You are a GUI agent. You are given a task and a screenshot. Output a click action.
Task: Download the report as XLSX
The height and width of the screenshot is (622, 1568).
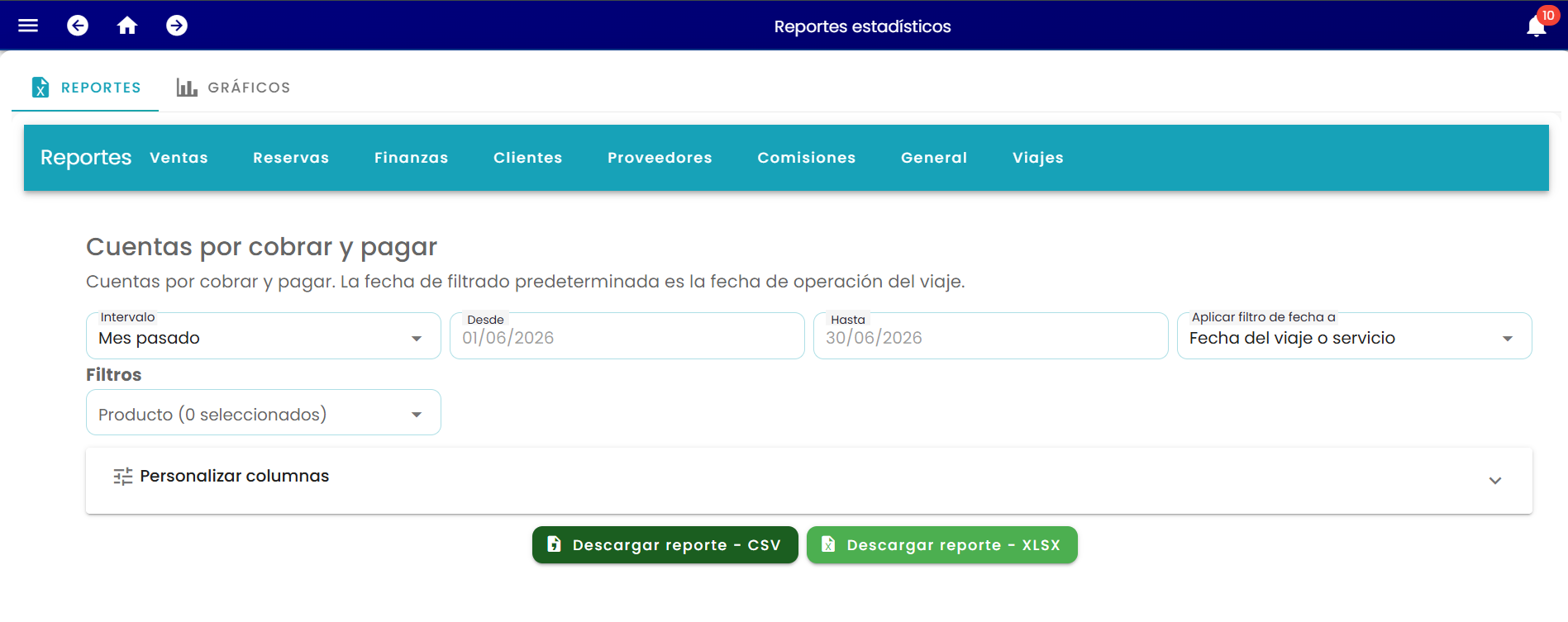click(942, 545)
